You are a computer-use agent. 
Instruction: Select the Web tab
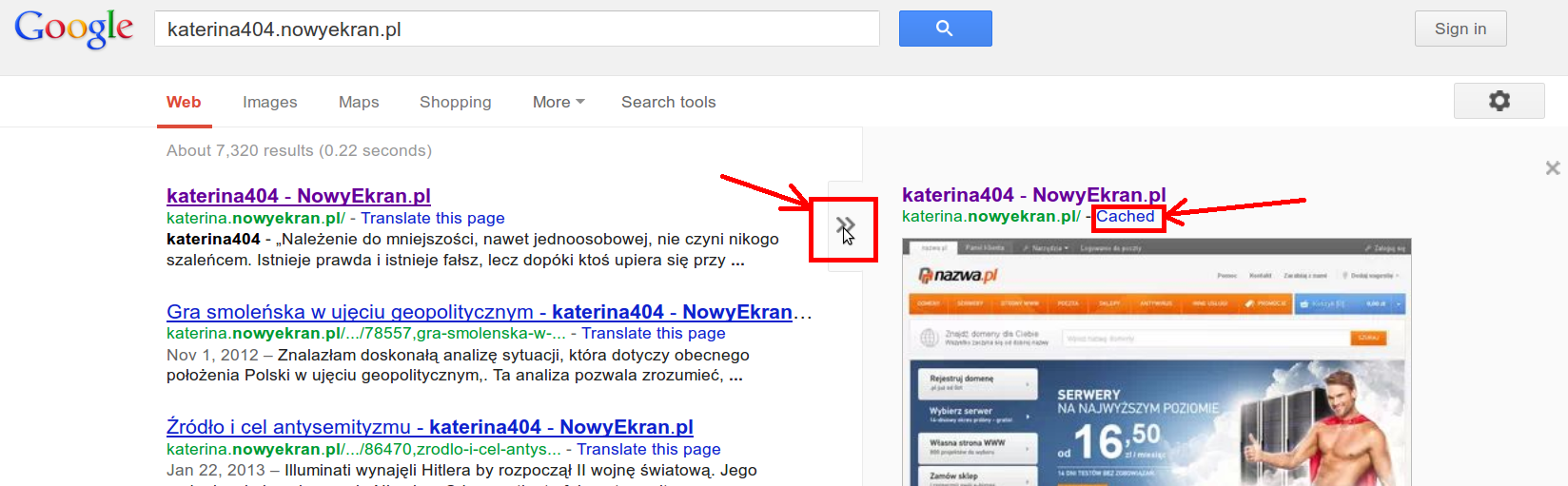[184, 102]
